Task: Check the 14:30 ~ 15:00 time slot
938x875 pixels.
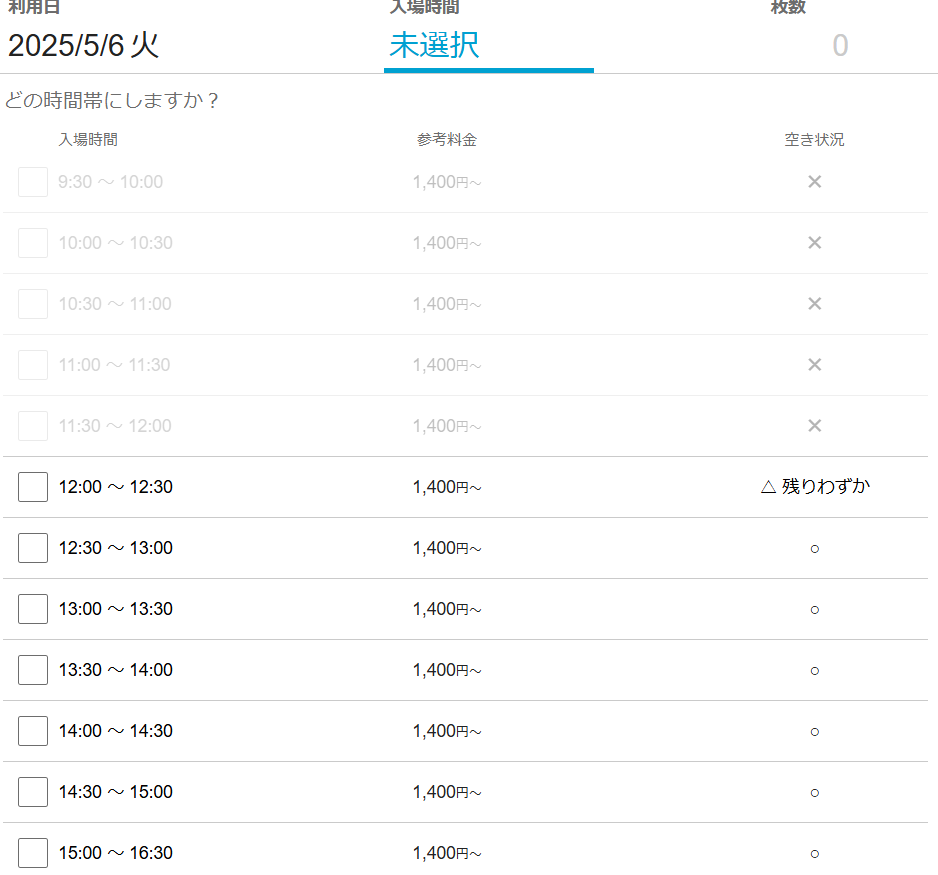Action: point(33,792)
